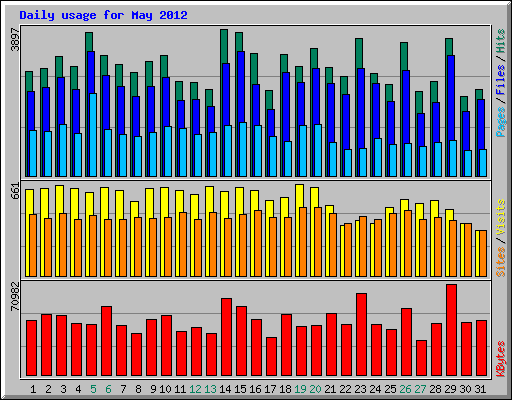Click the vertical "Files" legend word
Screen dimensions: 512x400
tap(500, 80)
